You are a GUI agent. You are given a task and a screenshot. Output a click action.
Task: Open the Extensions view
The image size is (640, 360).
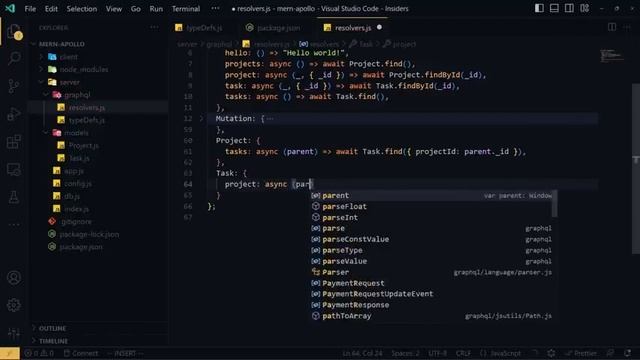point(13,142)
